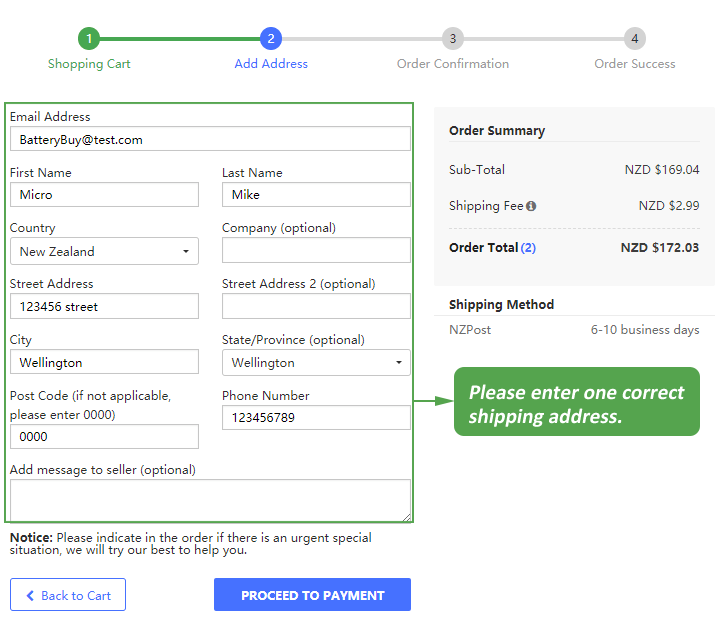Click the Order Total item count link
This screenshot has height=642, width=718.
click(x=528, y=248)
